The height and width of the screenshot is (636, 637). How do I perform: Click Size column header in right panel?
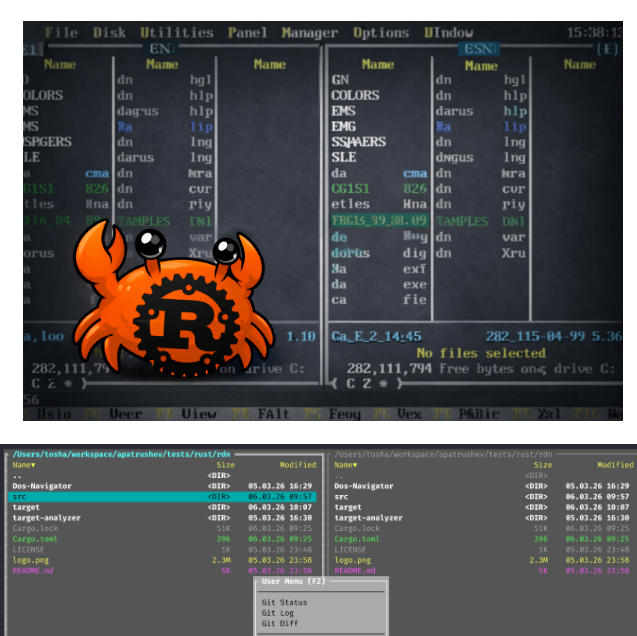(543, 465)
